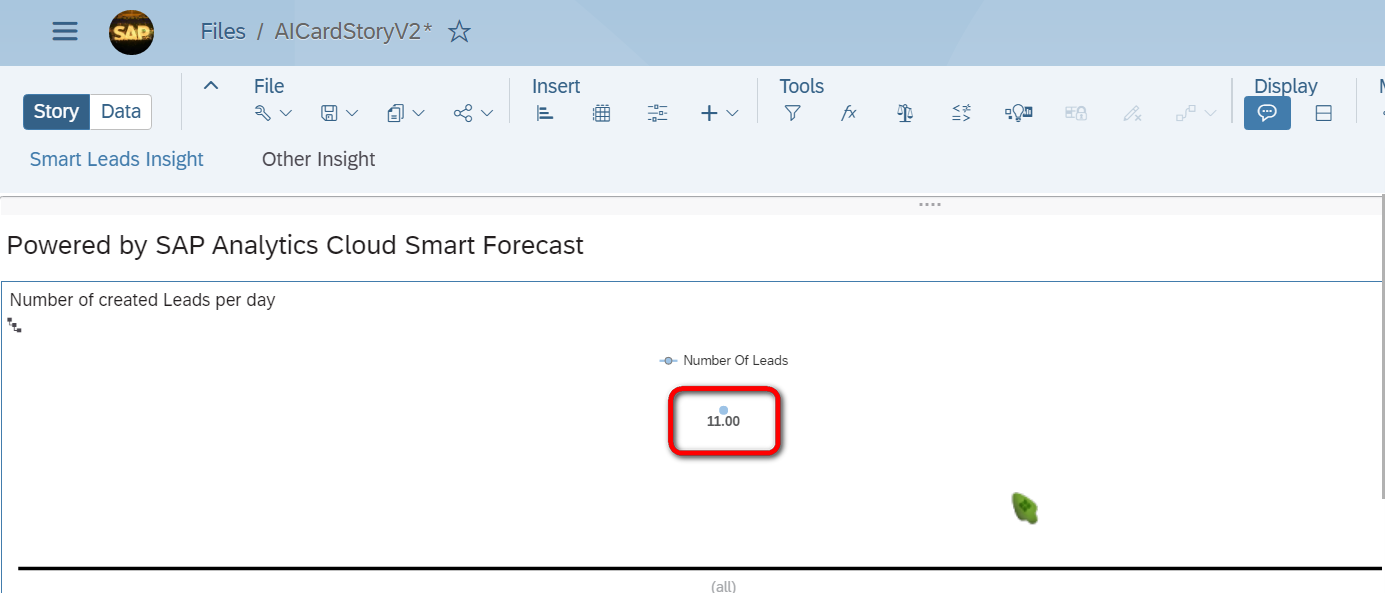Switch to Story mode
The image size is (1385, 593).
click(x=56, y=112)
